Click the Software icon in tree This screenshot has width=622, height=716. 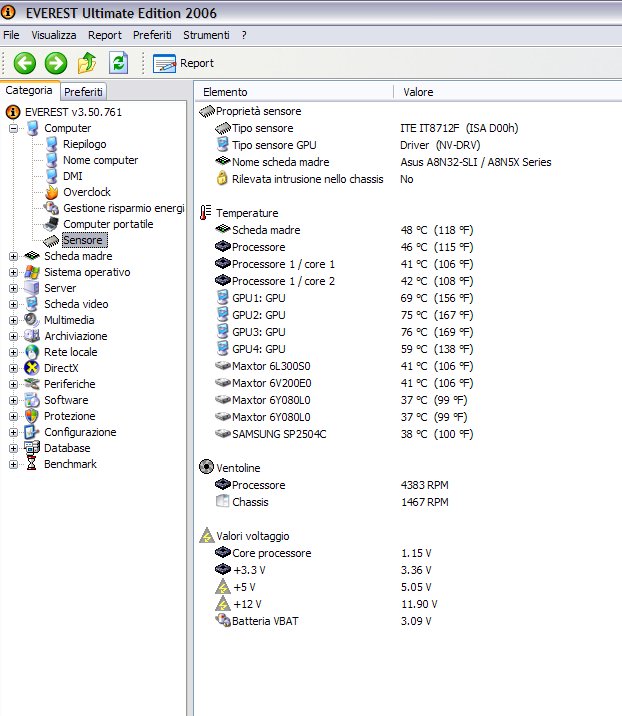(32, 400)
